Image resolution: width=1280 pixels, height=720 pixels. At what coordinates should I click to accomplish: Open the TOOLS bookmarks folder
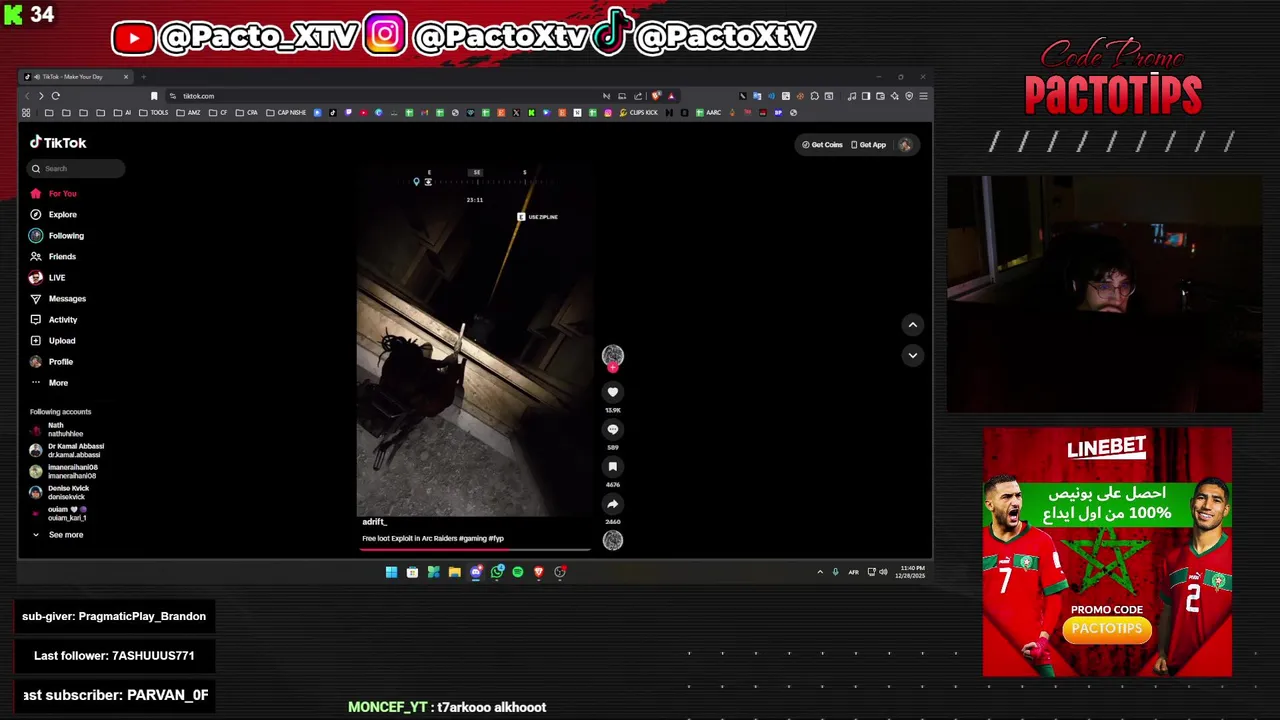point(155,113)
